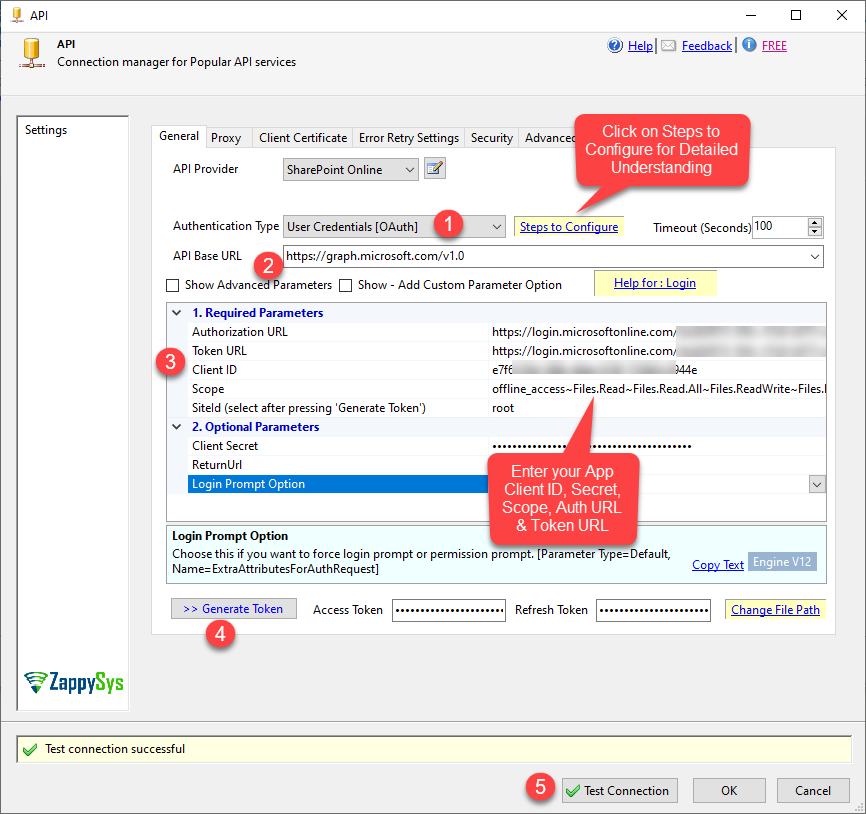Click the SiteId value 'root'
Image resolution: width=866 pixels, height=814 pixels.
[503, 408]
